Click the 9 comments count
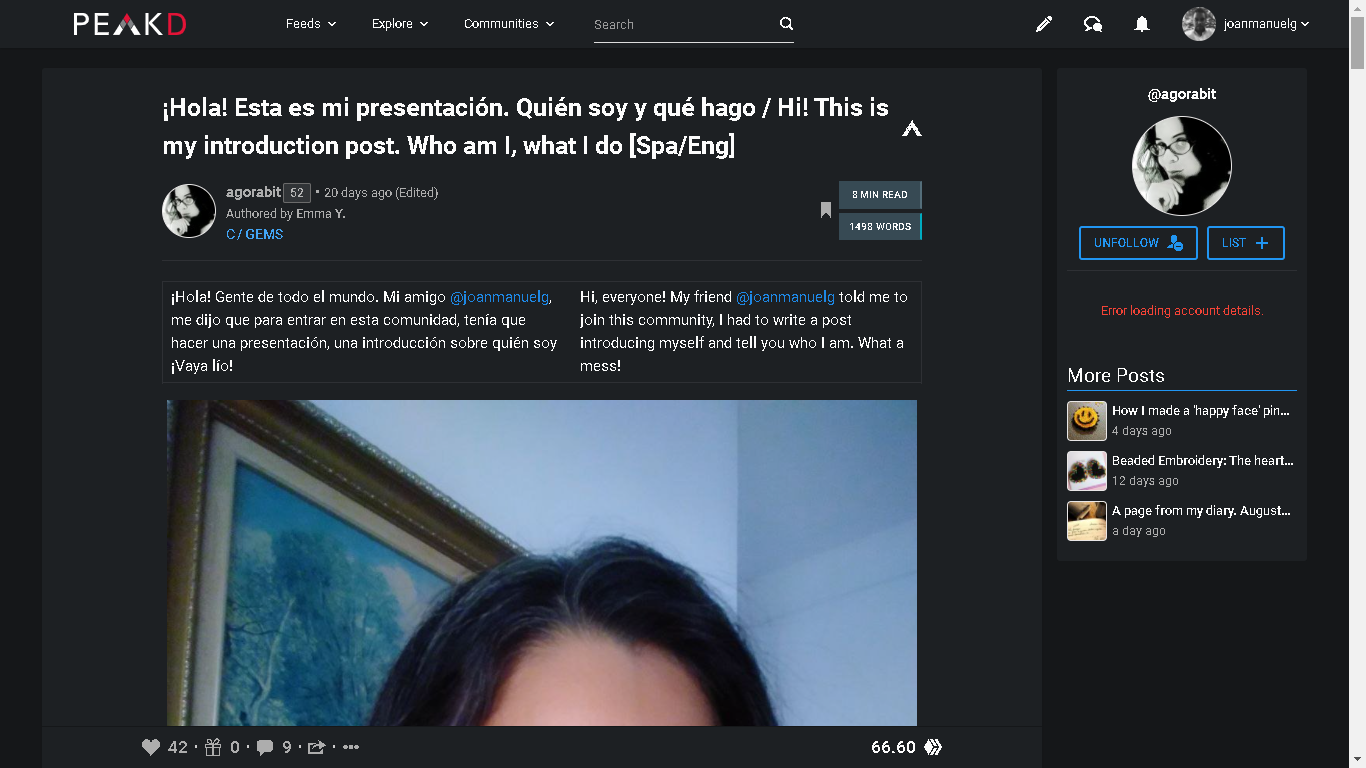This screenshot has height=768, width=1366. 287,747
